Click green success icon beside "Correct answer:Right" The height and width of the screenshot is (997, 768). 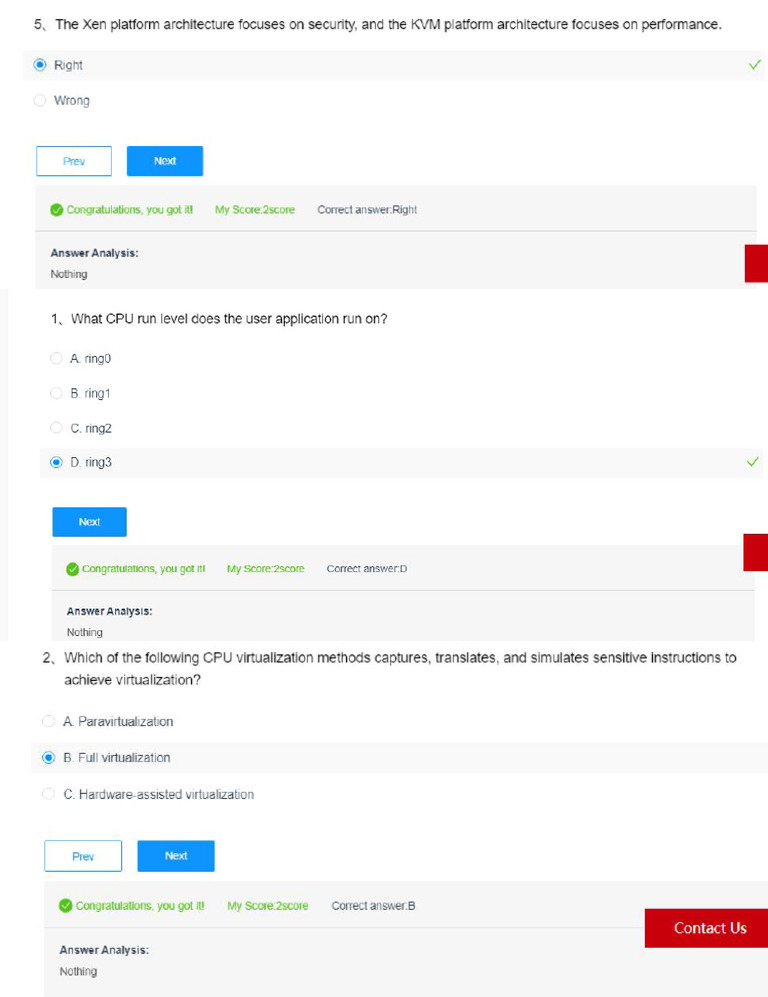tap(57, 210)
